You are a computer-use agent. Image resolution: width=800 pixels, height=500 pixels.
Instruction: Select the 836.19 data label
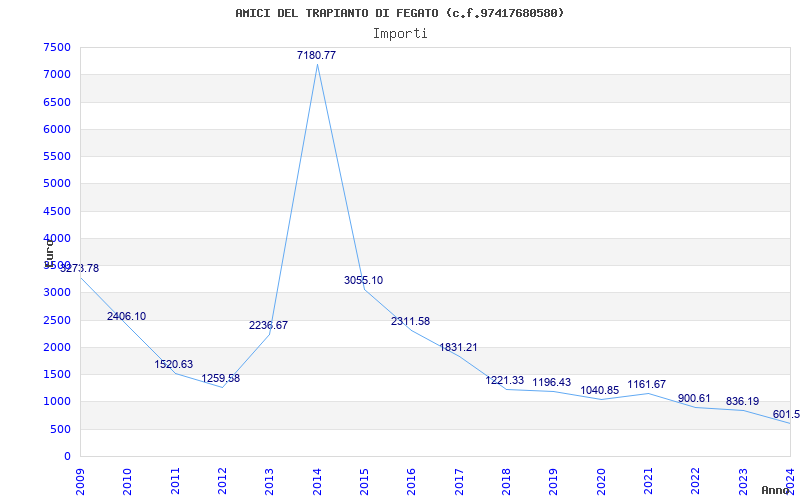(x=742, y=402)
